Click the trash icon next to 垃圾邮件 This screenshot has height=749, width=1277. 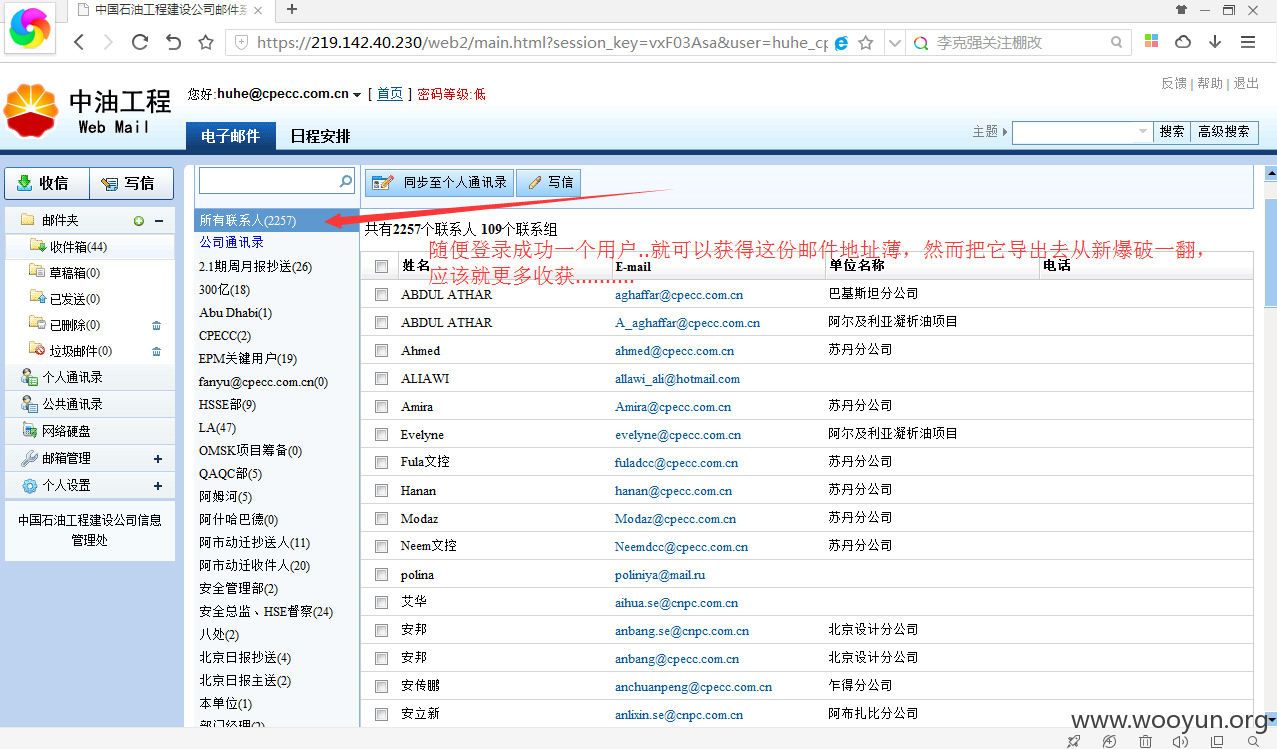156,351
